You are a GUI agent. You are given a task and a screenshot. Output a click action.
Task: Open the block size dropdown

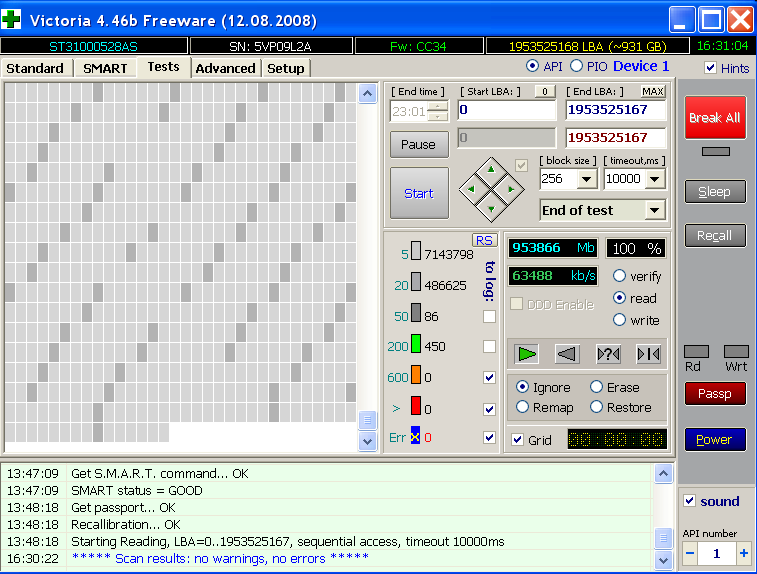tap(587, 179)
